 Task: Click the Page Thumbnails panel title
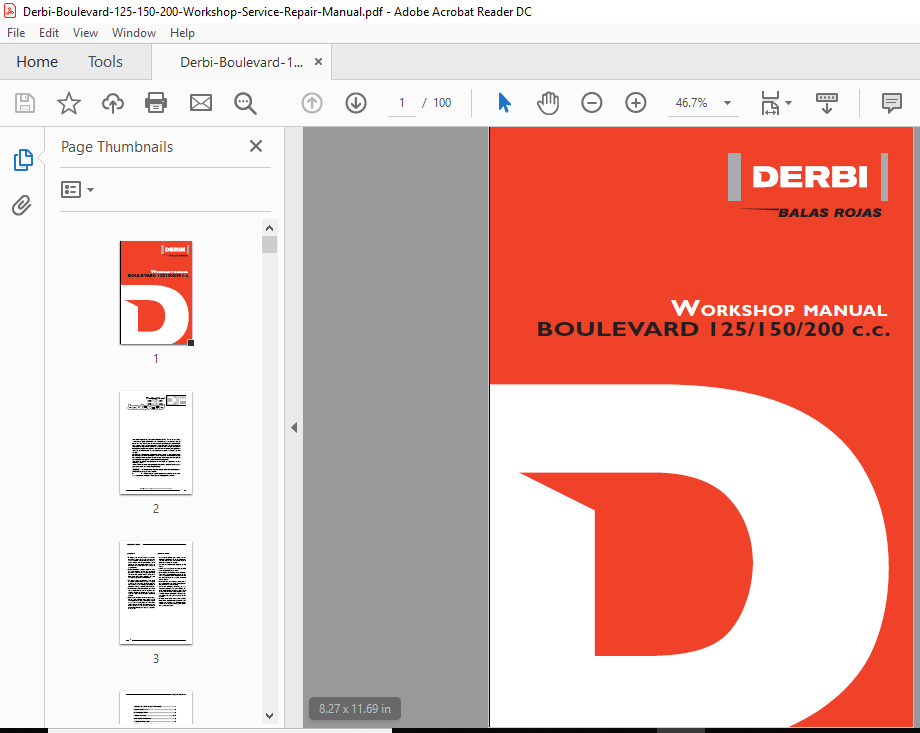(117, 147)
